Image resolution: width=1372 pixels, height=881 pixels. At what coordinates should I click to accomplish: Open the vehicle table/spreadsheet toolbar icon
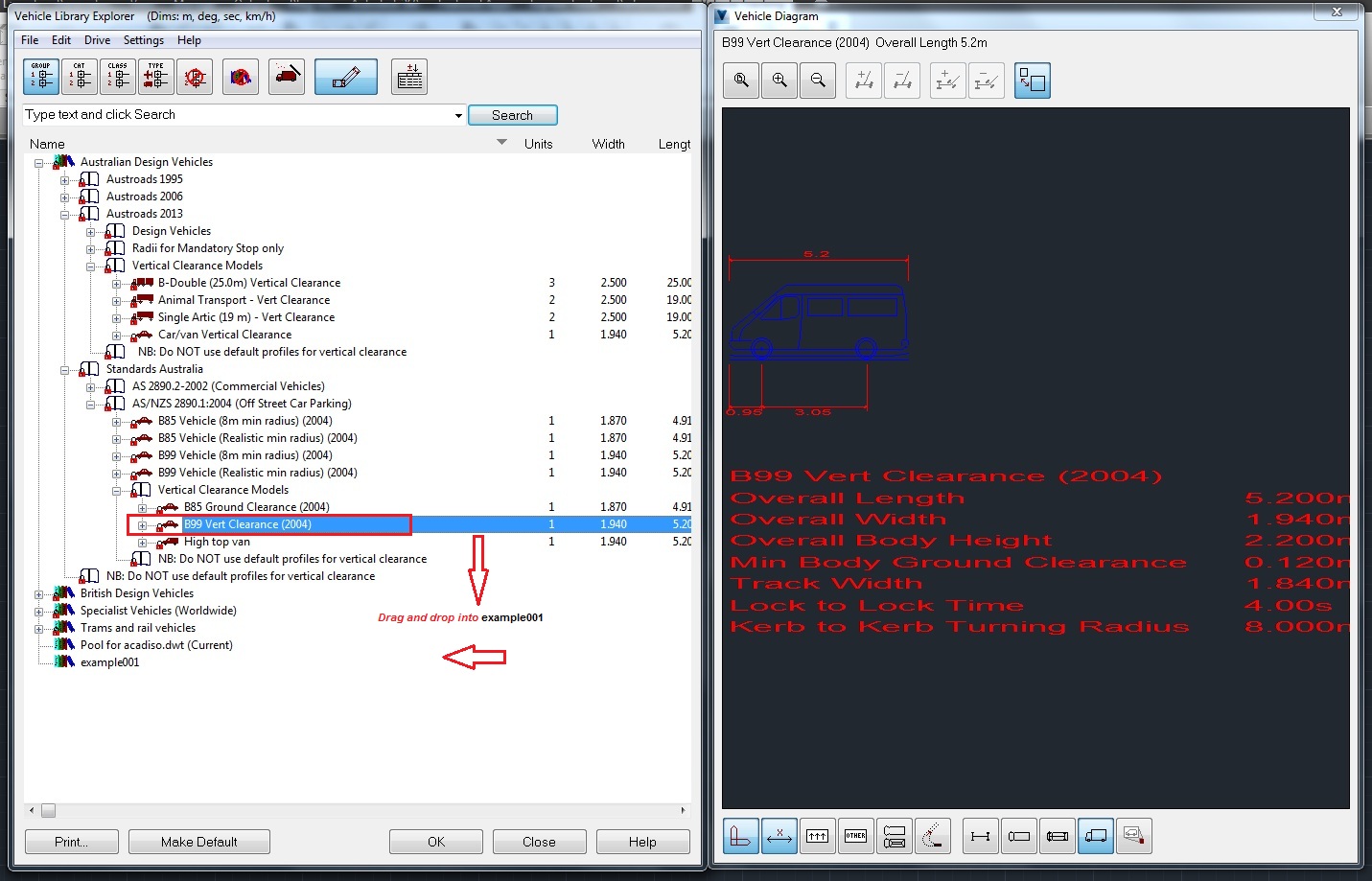point(409,77)
